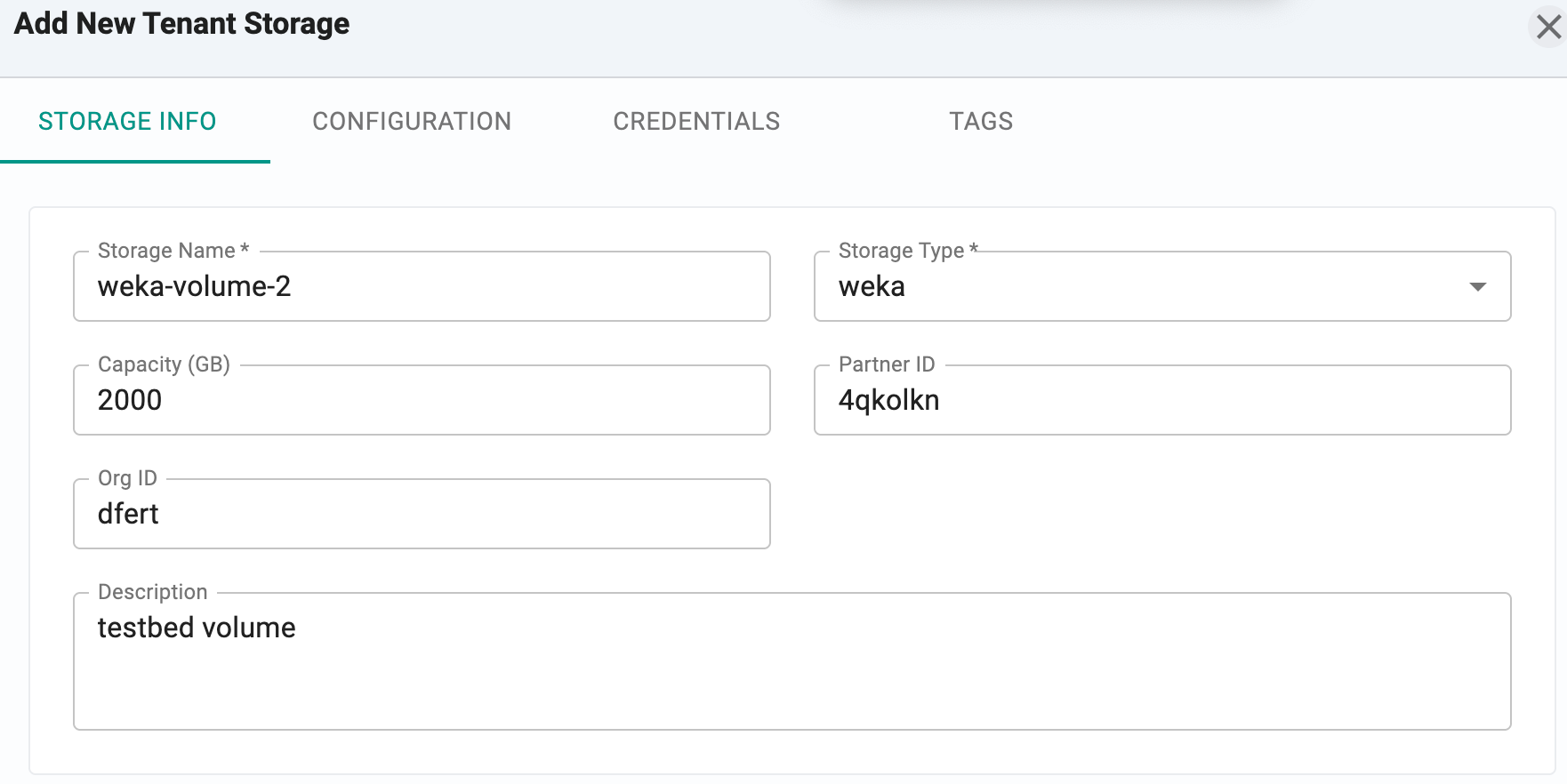Click the Add New Tenant Storage title text
The height and width of the screenshot is (784, 1567).
coord(182,24)
